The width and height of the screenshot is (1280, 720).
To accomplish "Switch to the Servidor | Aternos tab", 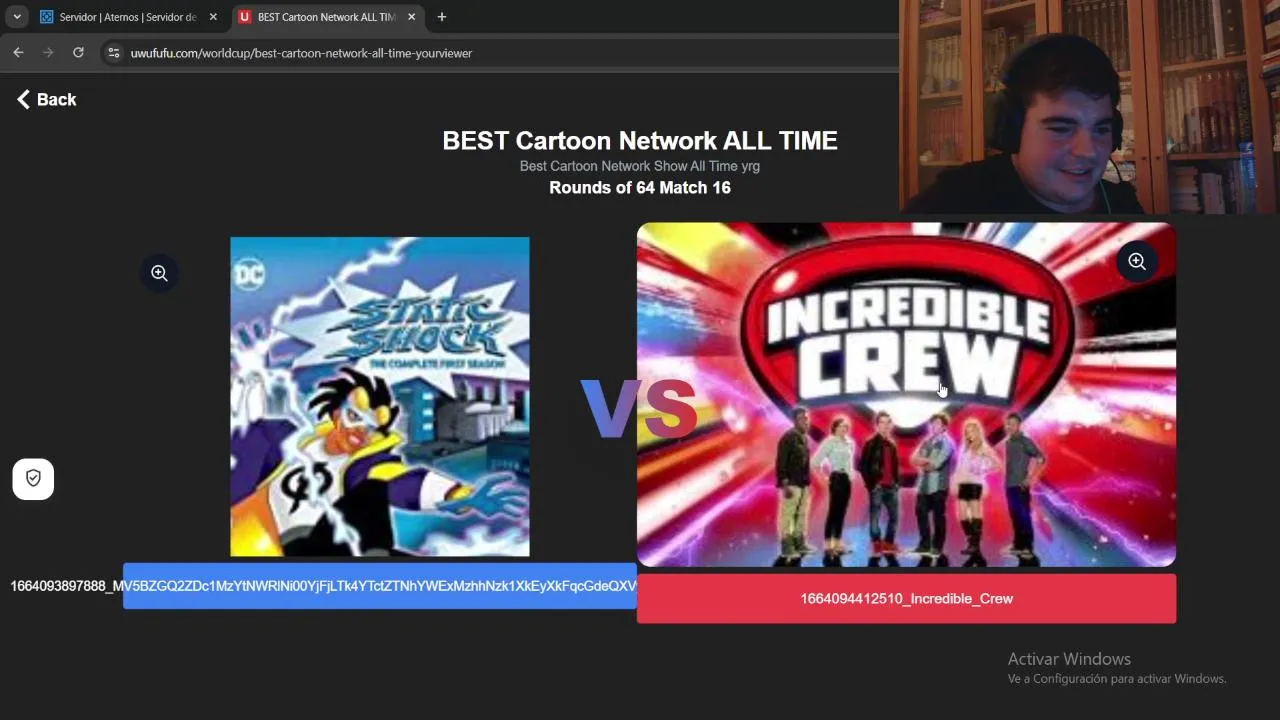I will tap(127, 17).
